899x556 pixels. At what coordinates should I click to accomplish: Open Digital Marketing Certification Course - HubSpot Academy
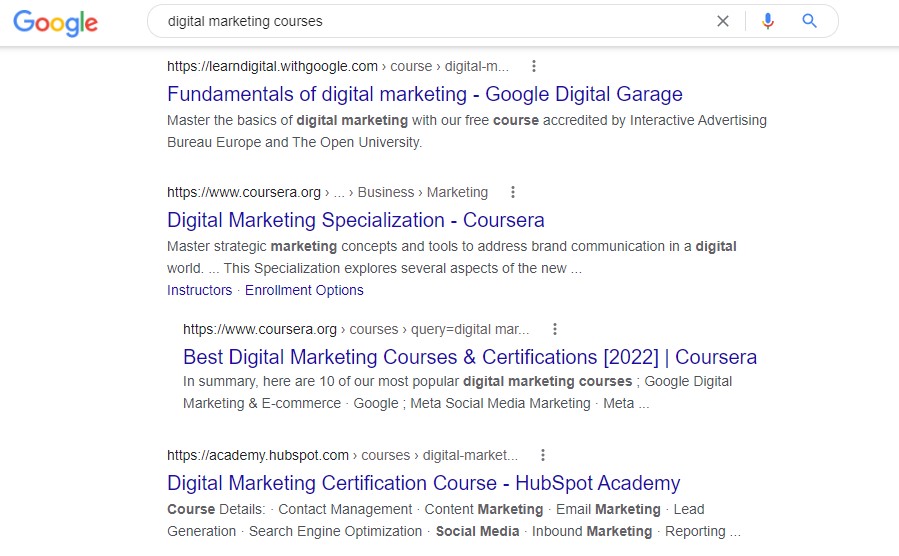pyautogui.click(x=424, y=483)
